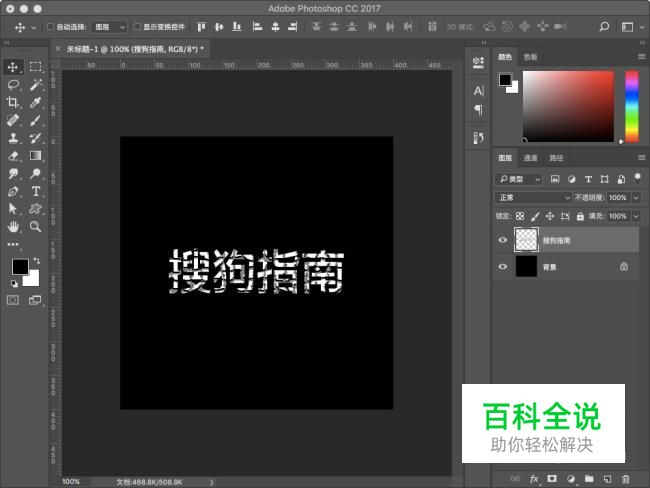Select the Path Selection tool

(13, 209)
